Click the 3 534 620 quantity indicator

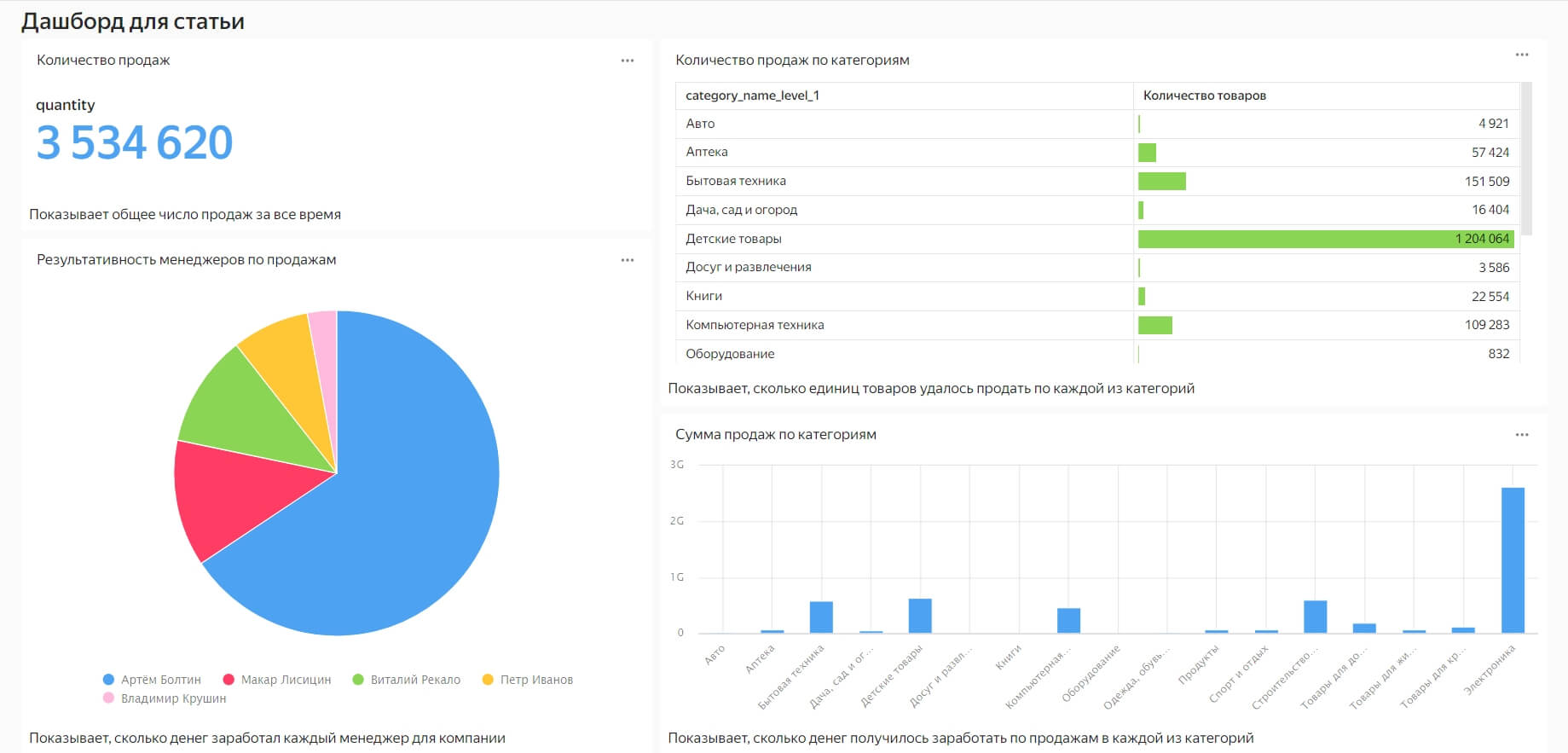tap(134, 142)
